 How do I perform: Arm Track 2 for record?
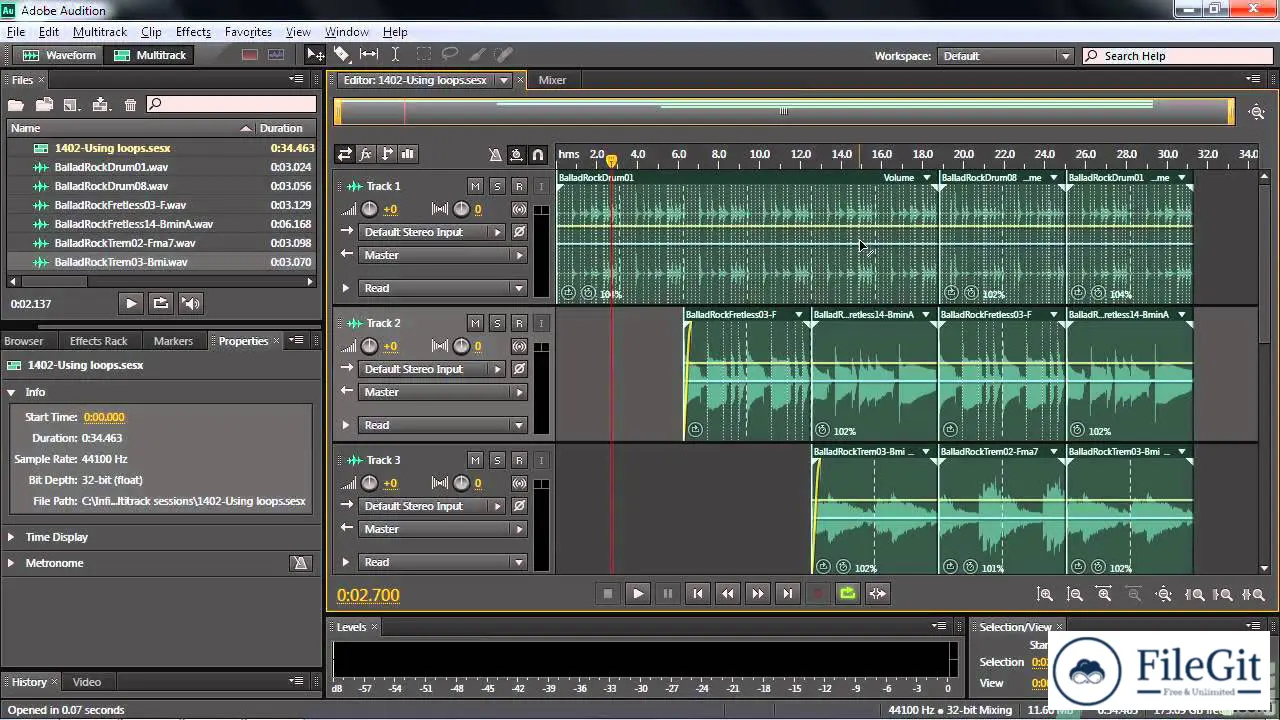pyautogui.click(x=519, y=323)
